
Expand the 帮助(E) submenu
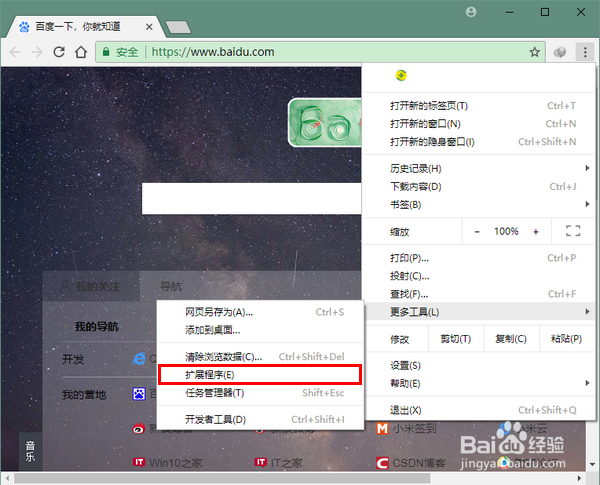tap(478, 383)
